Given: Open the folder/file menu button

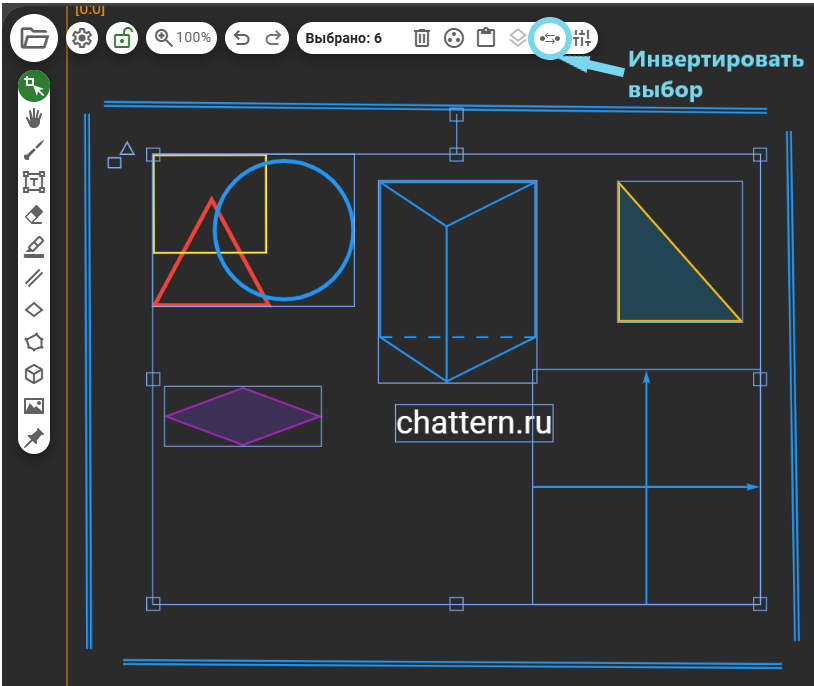Looking at the screenshot, I should point(34,39).
